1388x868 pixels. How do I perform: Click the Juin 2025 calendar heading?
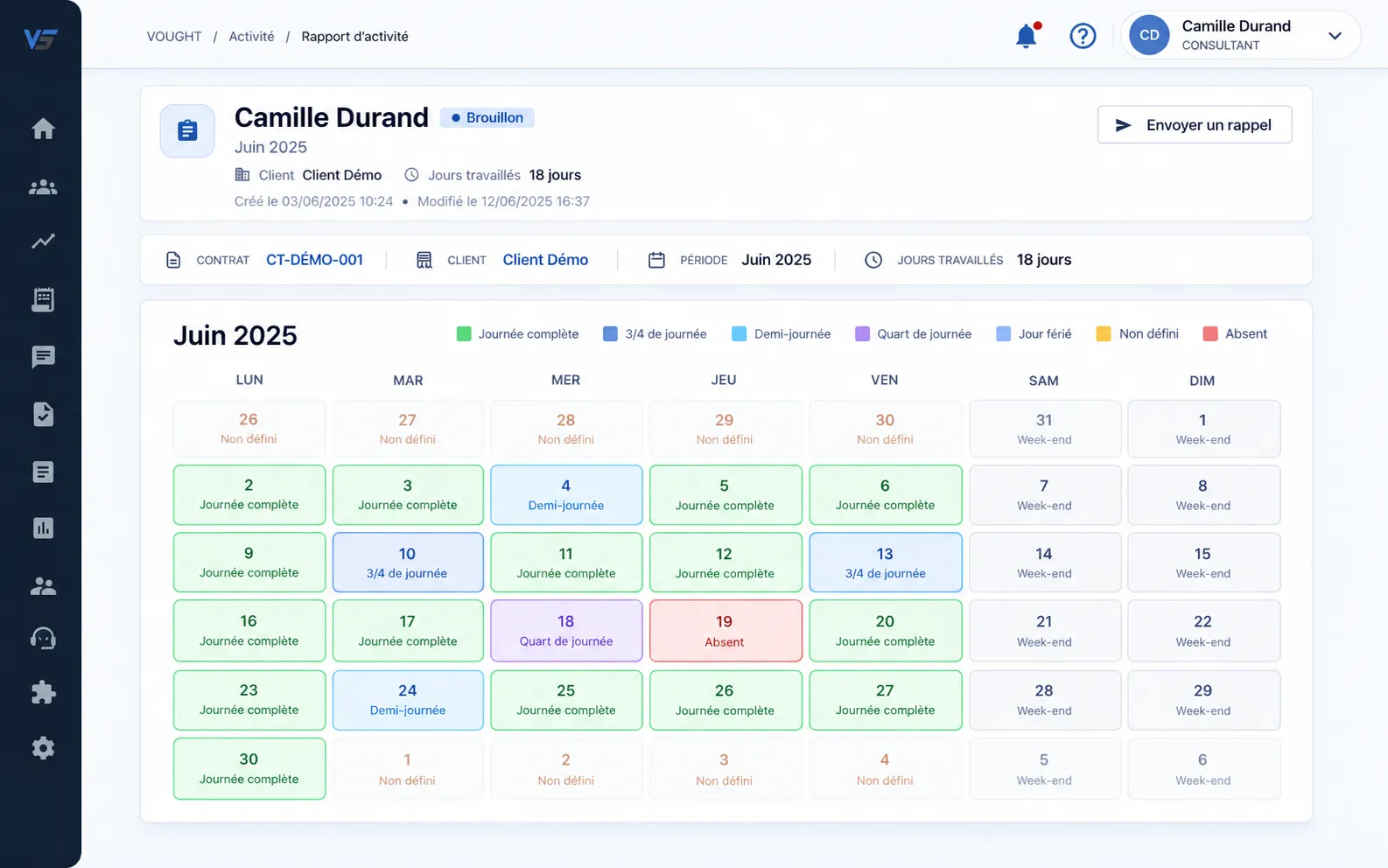tap(235, 335)
